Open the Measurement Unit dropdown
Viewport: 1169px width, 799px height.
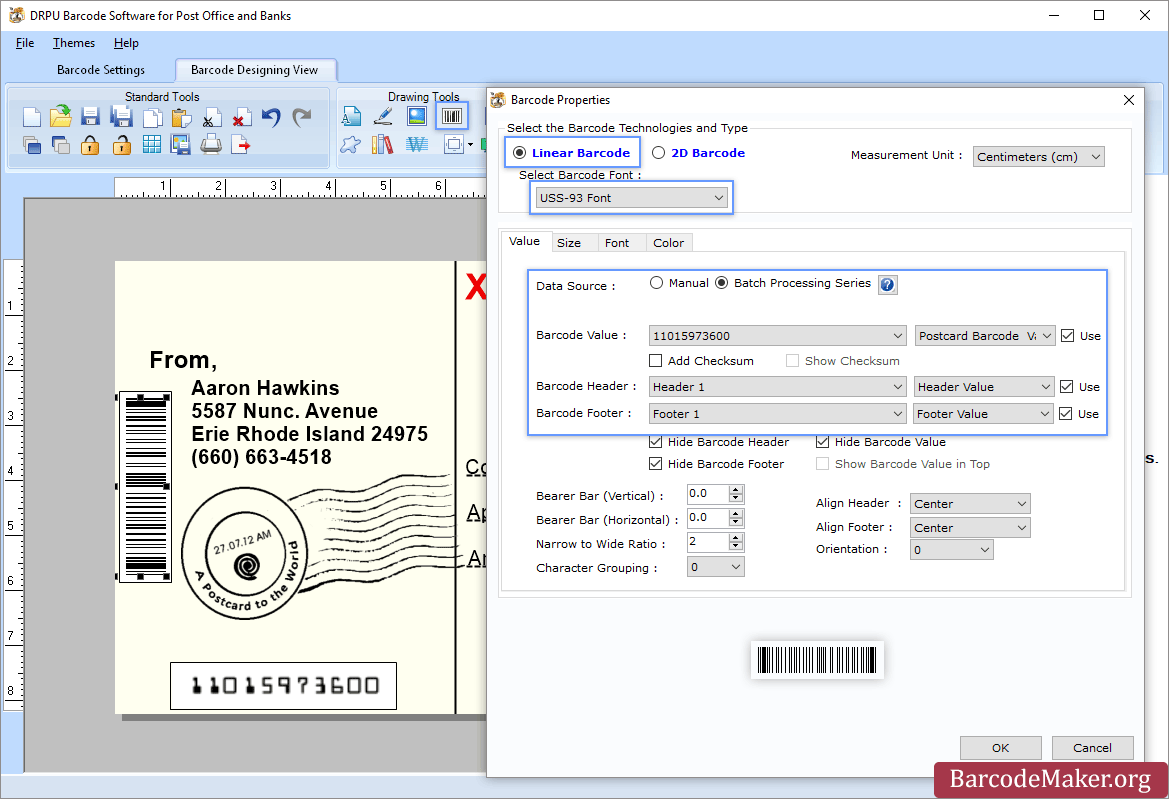coord(1039,157)
